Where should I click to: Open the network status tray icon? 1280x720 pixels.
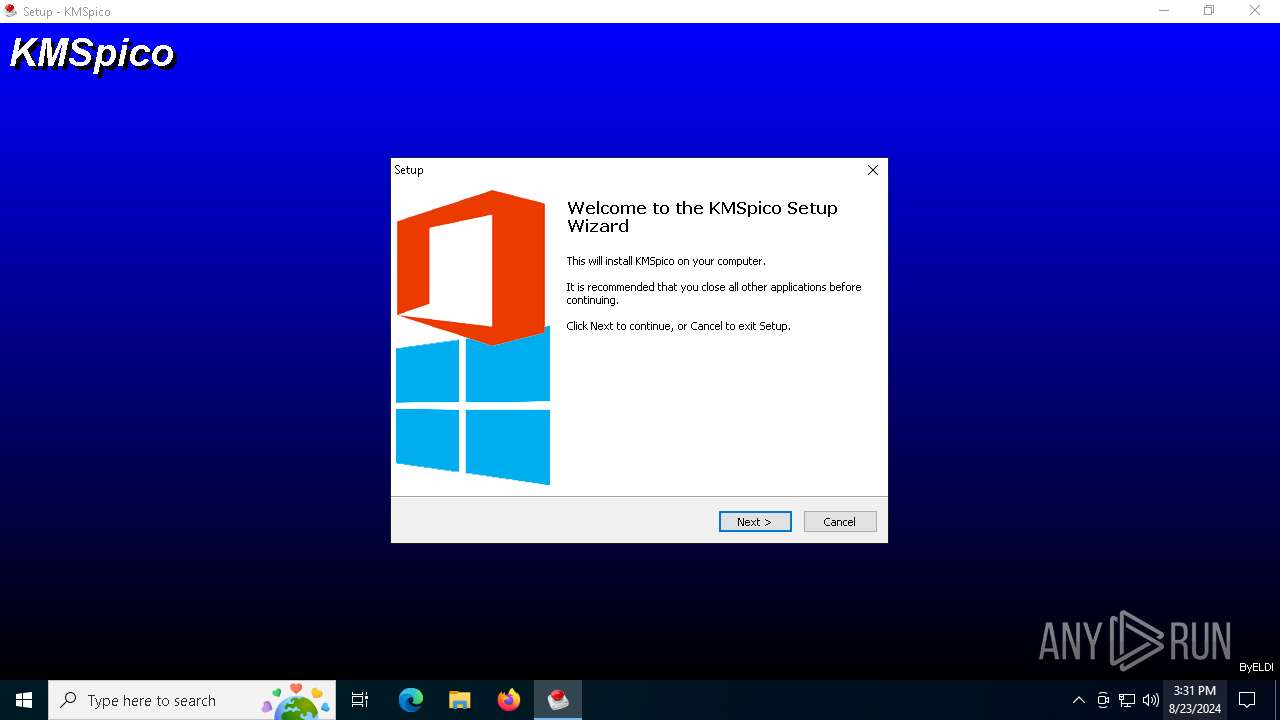[1127, 700]
